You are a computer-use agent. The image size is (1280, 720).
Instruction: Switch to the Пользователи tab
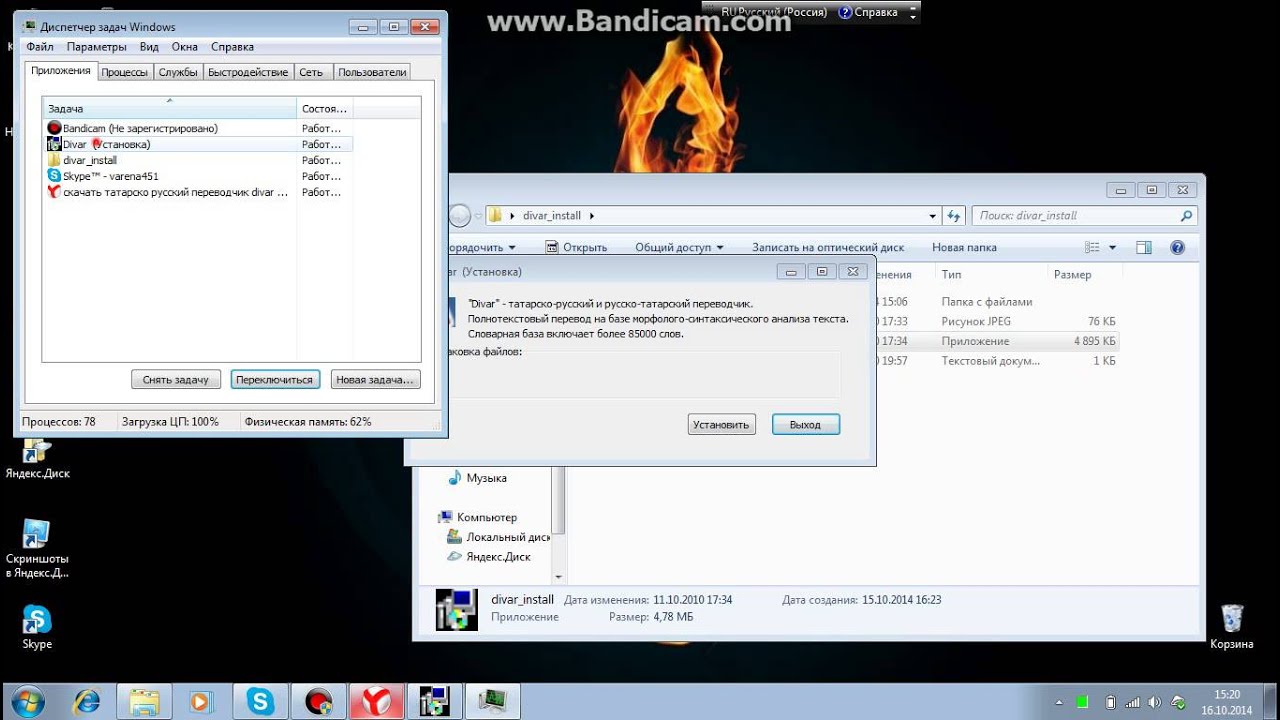tap(372, 72)
